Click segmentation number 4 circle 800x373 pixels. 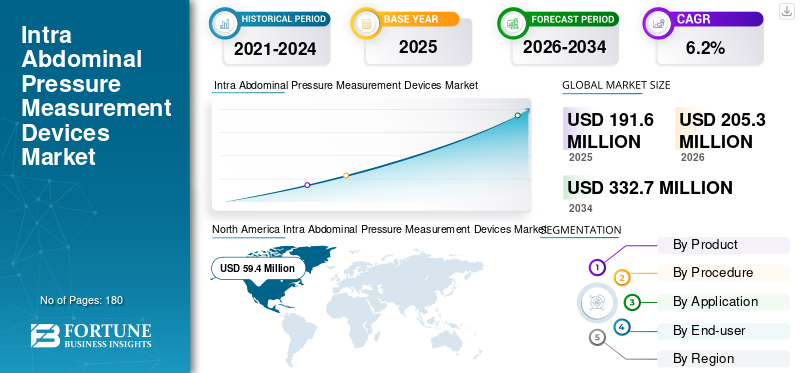click(x=621, y=327)
